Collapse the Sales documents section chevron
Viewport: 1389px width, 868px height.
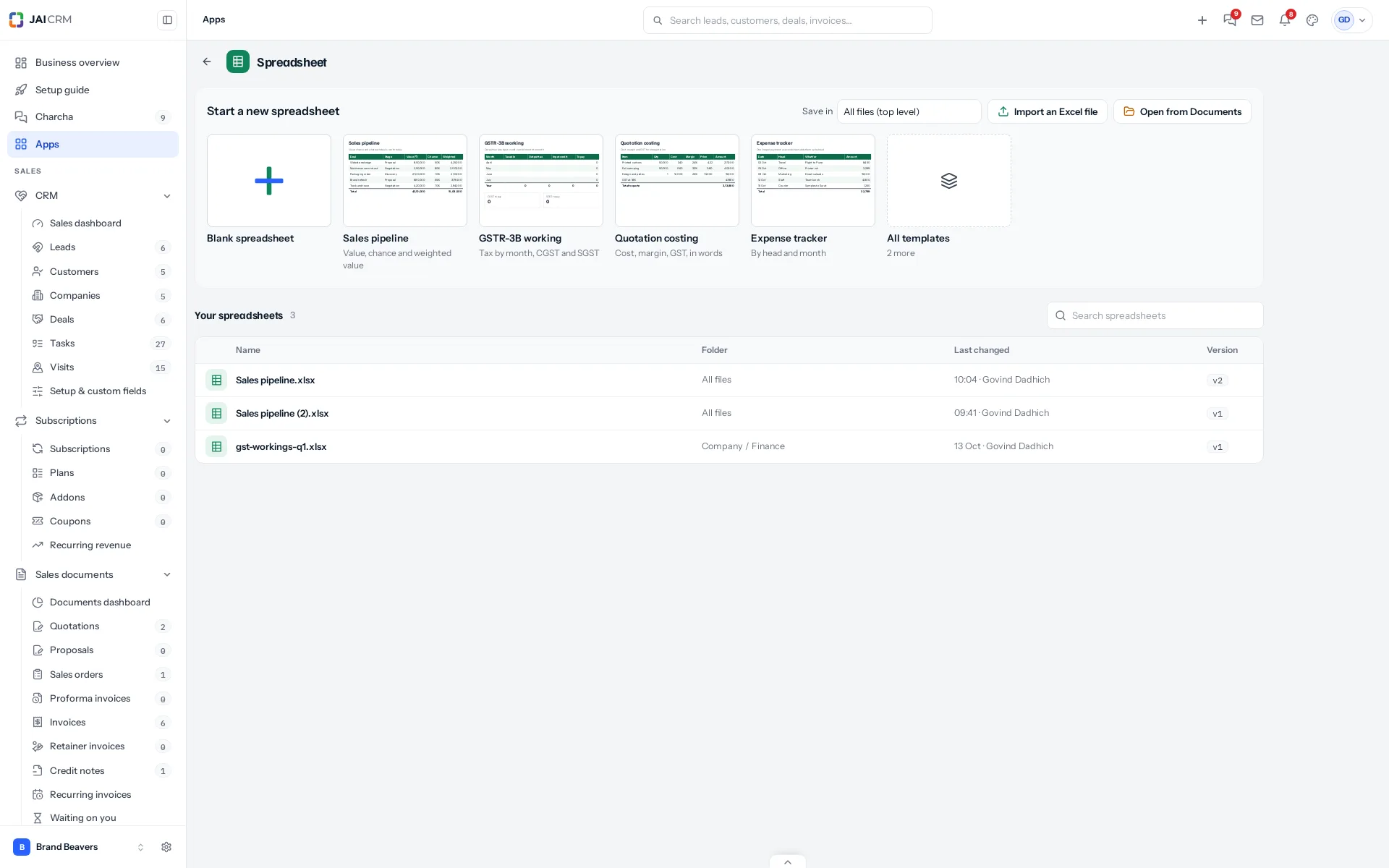[x=167, y=575]
